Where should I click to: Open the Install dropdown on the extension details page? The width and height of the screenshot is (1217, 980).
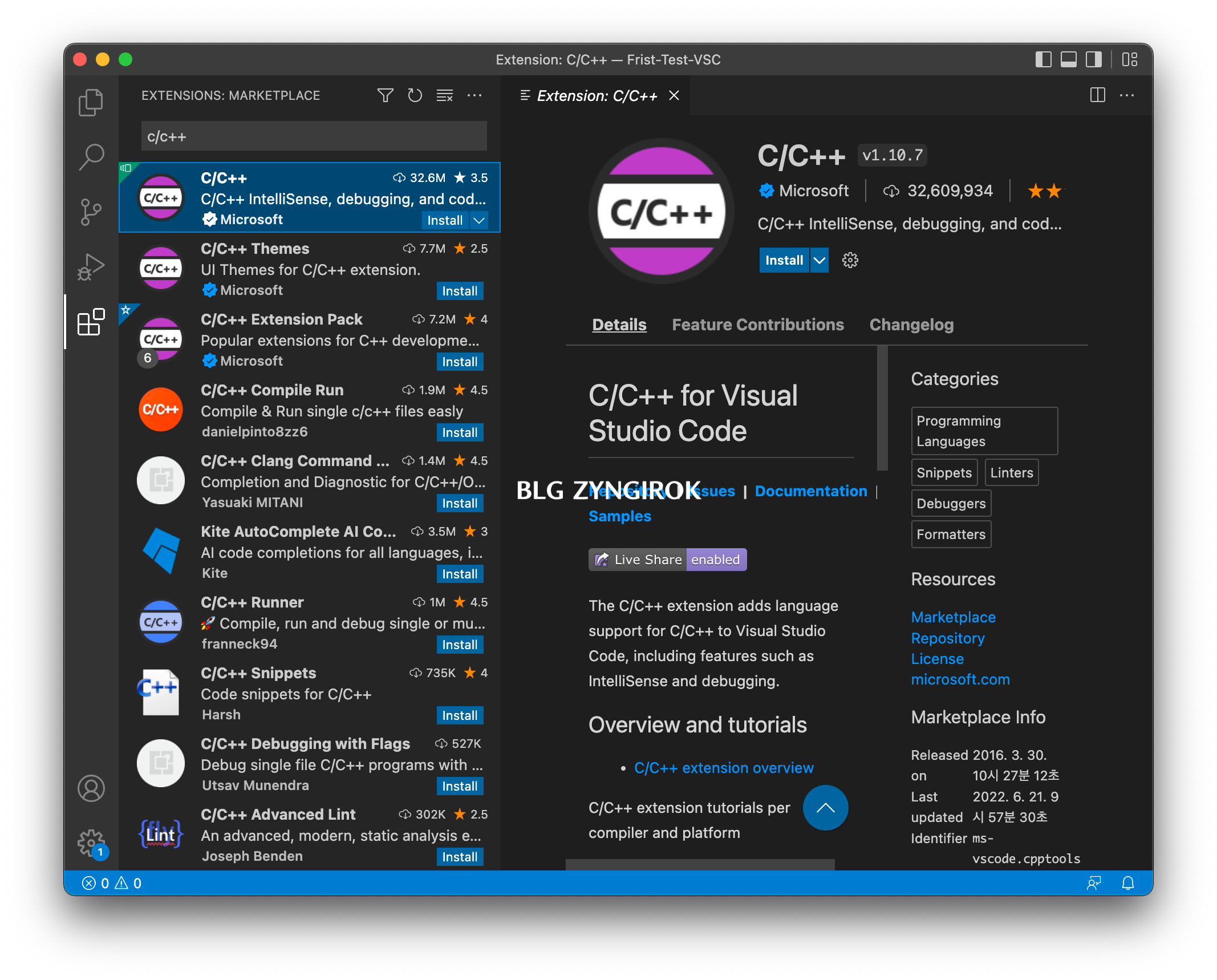[x=820, y=260]
